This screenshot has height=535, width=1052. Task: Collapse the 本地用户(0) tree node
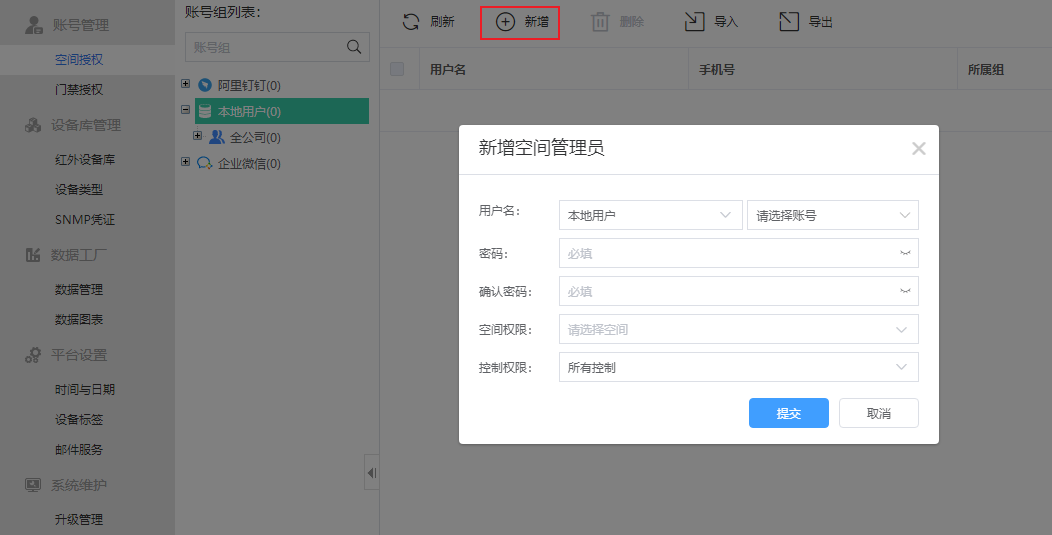186,109
